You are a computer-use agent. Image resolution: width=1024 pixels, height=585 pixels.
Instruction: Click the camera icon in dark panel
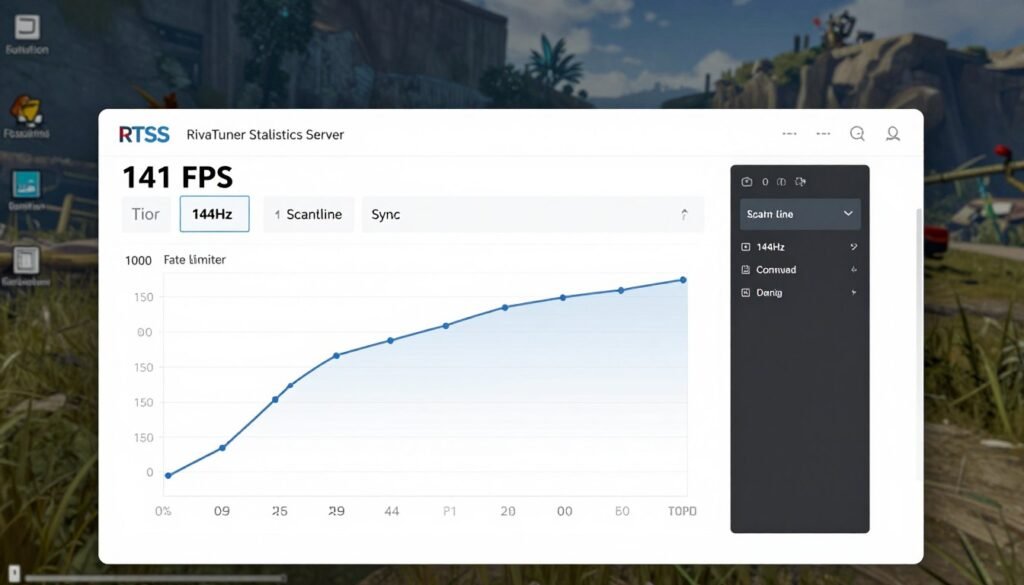tap(746, 182)
